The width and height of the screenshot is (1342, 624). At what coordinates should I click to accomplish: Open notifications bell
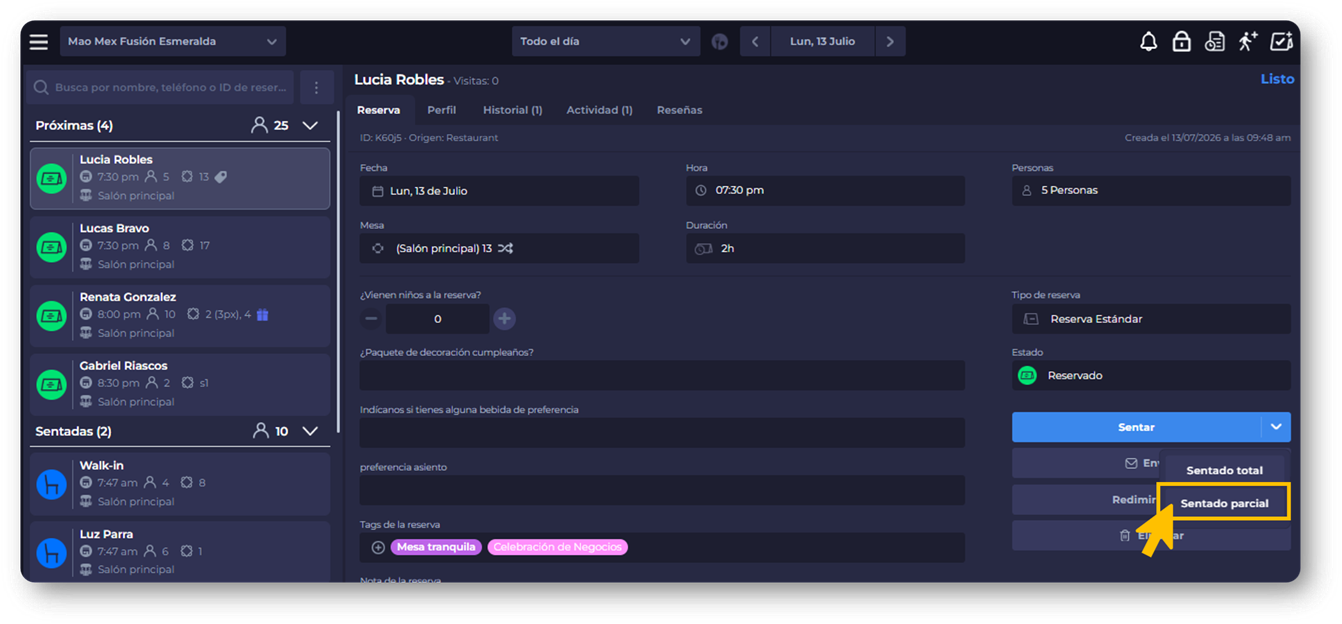(x=1149, y=42)
